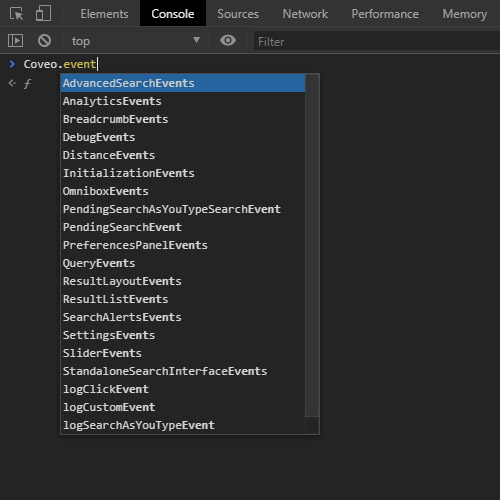This screenshot has height=500, width=500.
Task: Show the console sidebar
Action: (x=15, y=41)
